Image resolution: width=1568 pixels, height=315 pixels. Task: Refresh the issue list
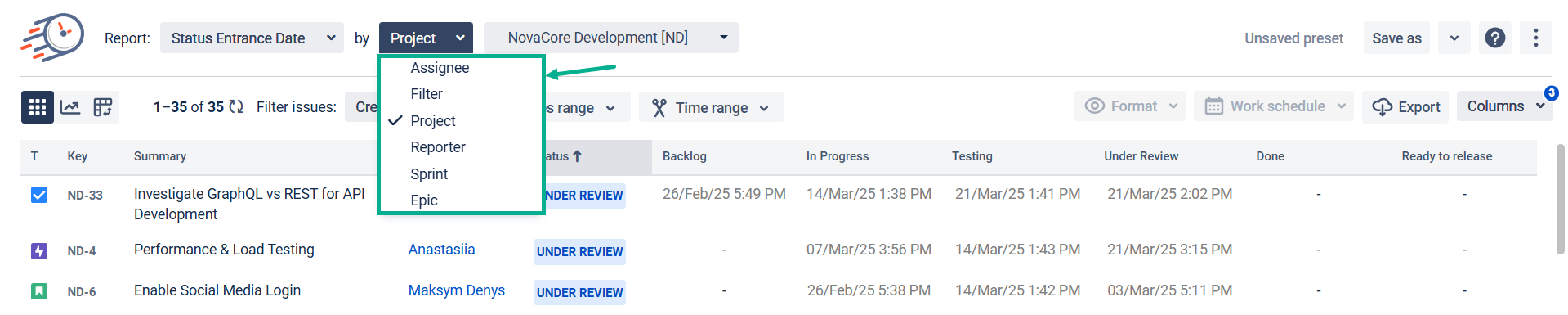click(236, 107)
